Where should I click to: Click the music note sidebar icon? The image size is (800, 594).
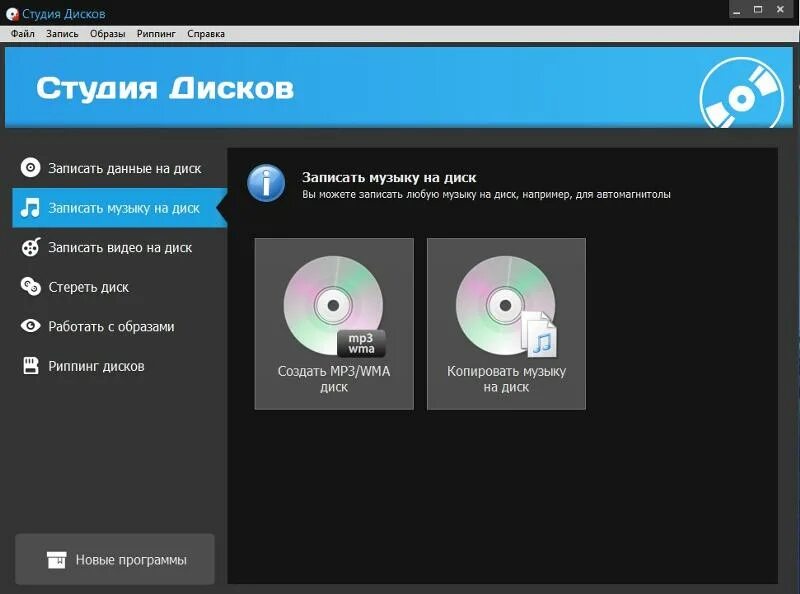[x=30, y=207]
